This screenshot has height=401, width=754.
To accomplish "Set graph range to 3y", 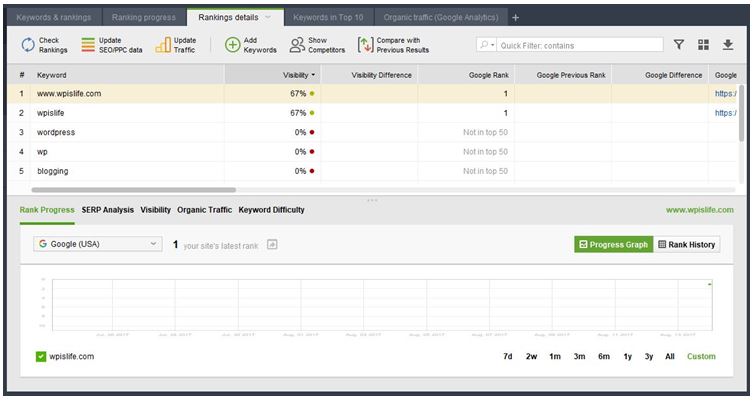I will point(649,356).
